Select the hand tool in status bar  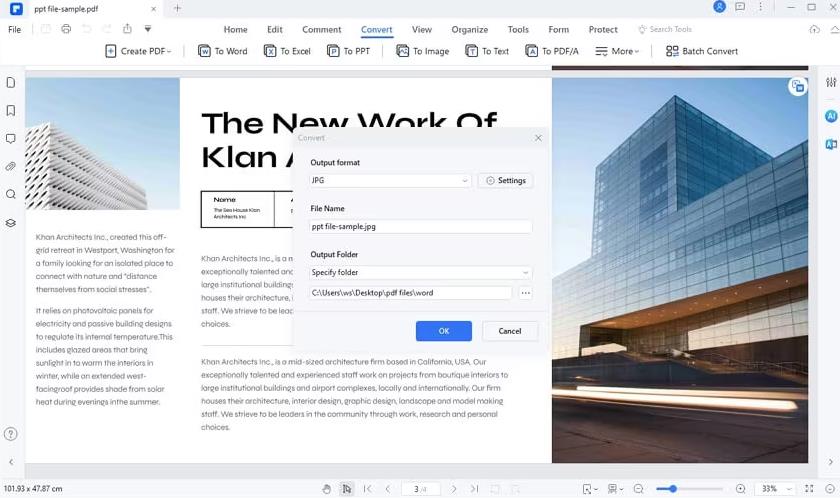[x=327, y=489]
